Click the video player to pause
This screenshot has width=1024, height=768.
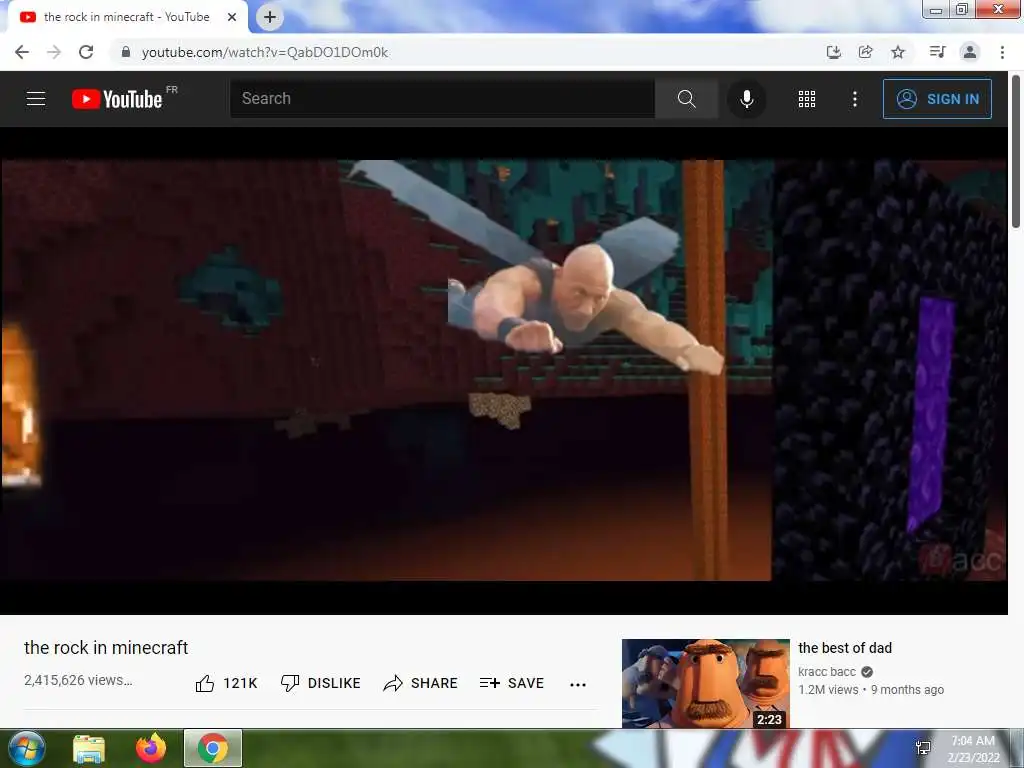[504, 370]
